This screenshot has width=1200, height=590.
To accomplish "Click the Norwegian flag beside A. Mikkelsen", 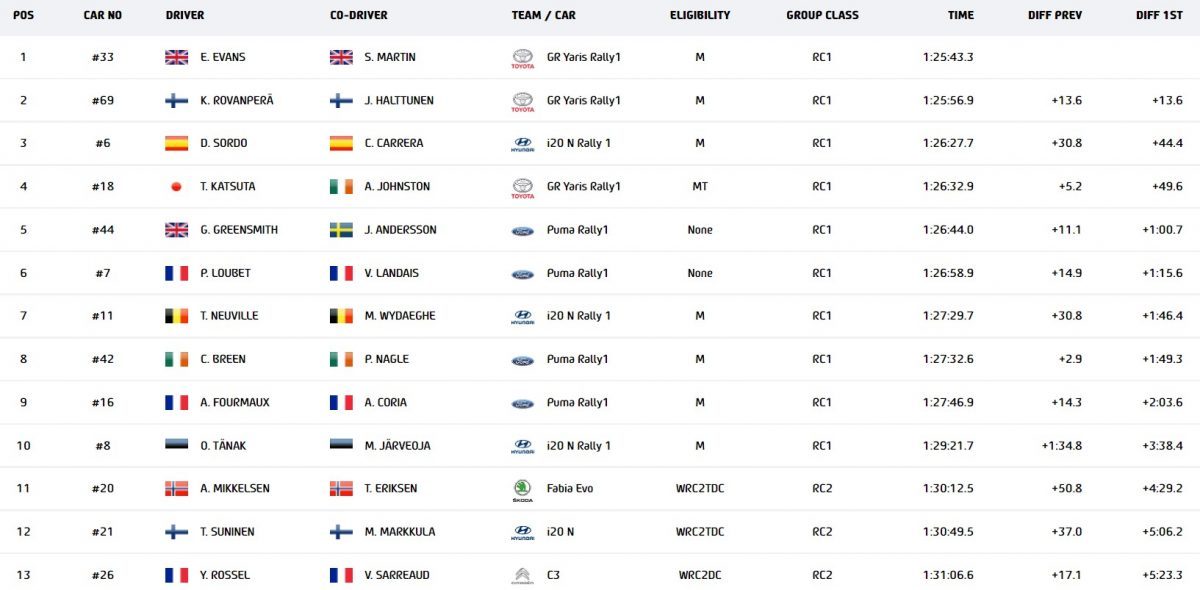I will (x=176, y=489).
